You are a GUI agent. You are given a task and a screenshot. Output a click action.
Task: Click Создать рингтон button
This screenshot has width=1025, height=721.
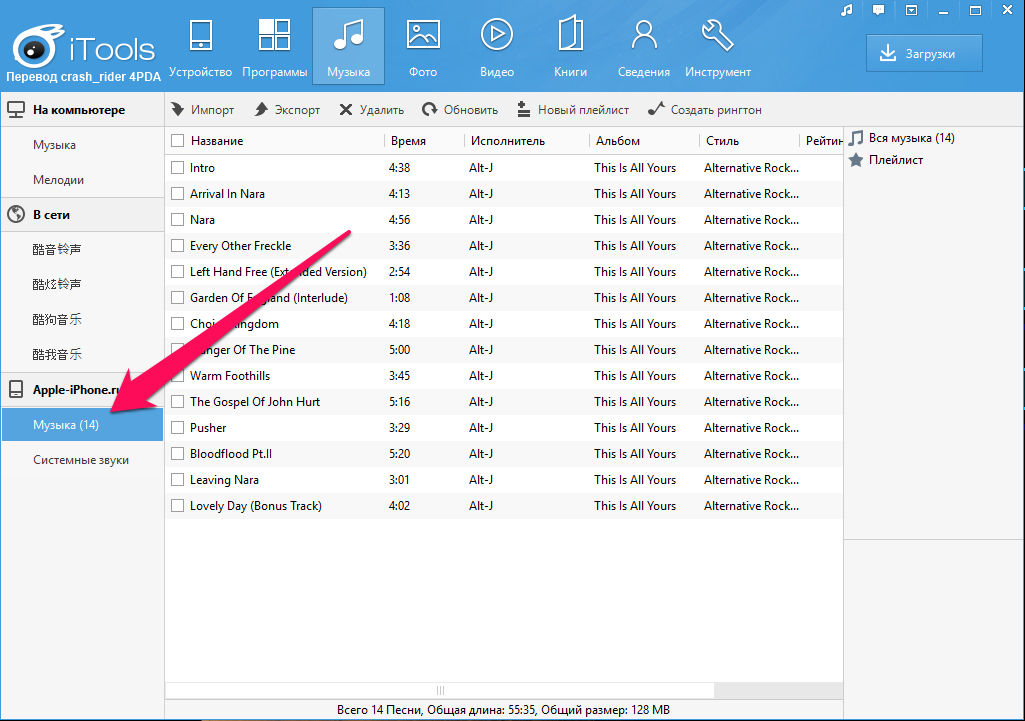[705, 110]
